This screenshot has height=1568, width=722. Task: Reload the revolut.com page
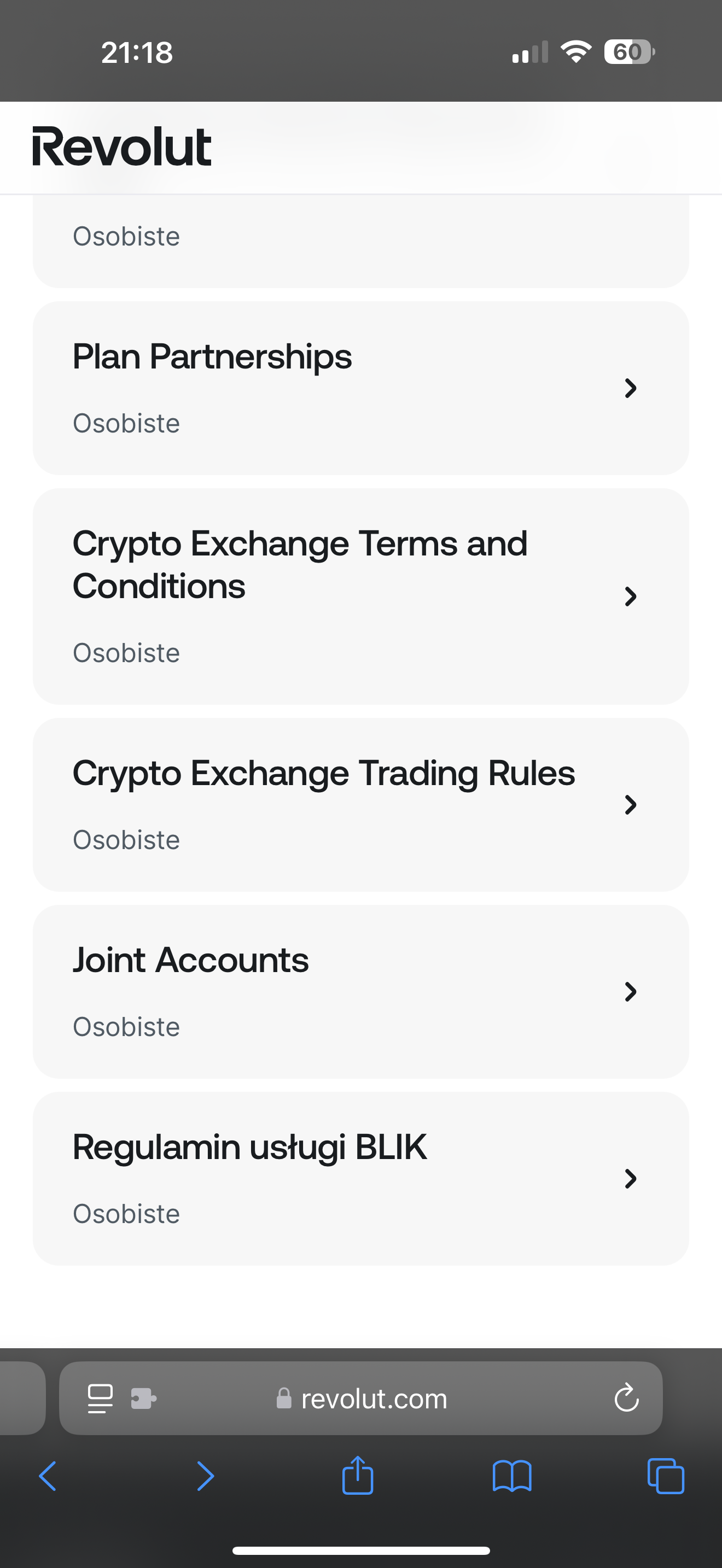[x=626, y=1398]
